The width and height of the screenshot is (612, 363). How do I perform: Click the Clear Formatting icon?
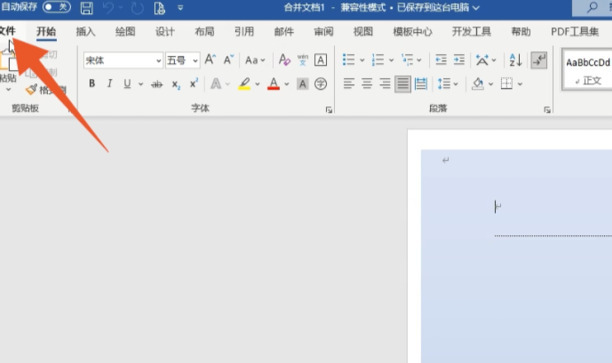[x=284, y=60]
